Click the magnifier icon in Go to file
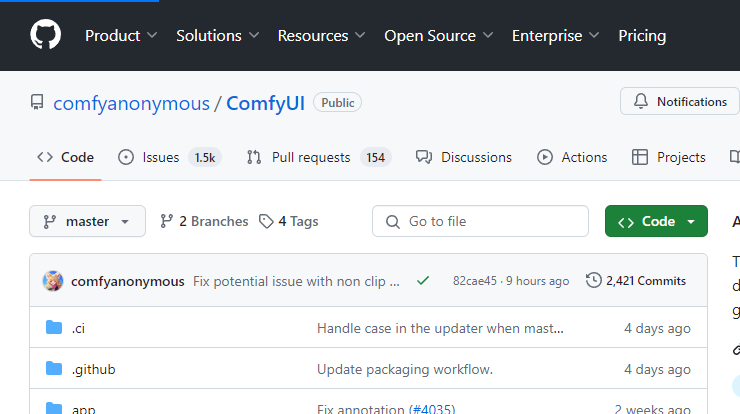Image resolution: width=740 pixels, height=414 pixels. 393,221
